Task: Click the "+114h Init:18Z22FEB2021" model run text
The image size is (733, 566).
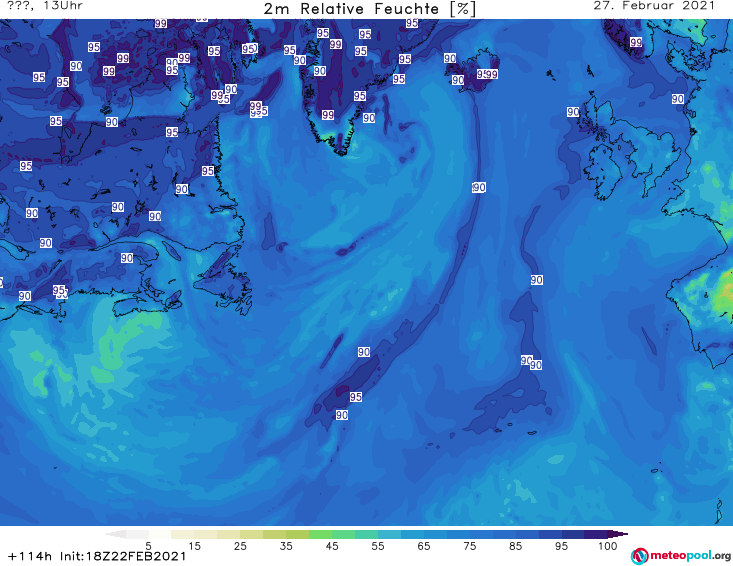Action: click(x=97, y=557)
